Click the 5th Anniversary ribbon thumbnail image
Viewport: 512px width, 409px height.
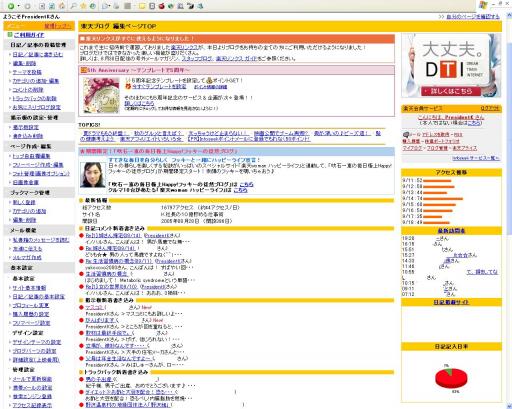tap(101, 95)
